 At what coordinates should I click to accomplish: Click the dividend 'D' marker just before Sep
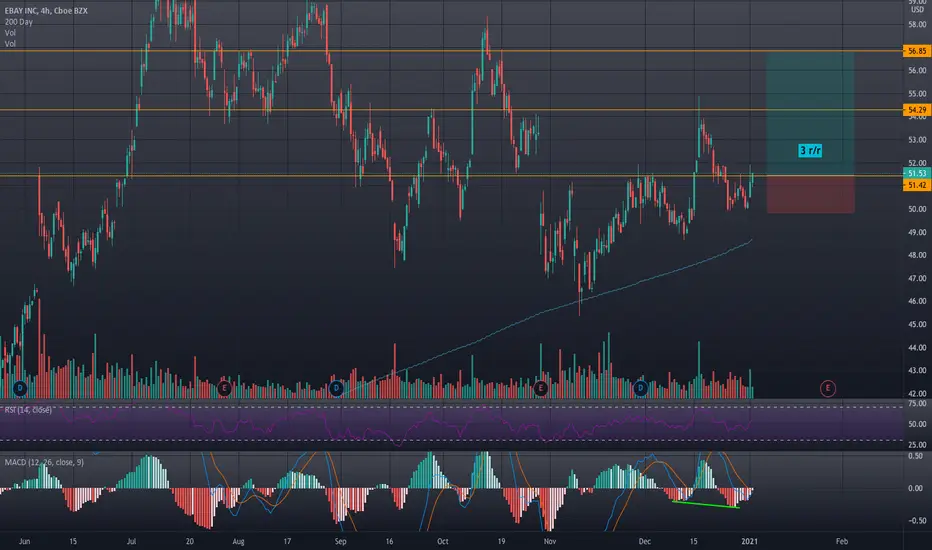pyautogui.click(x=336, y=388)
